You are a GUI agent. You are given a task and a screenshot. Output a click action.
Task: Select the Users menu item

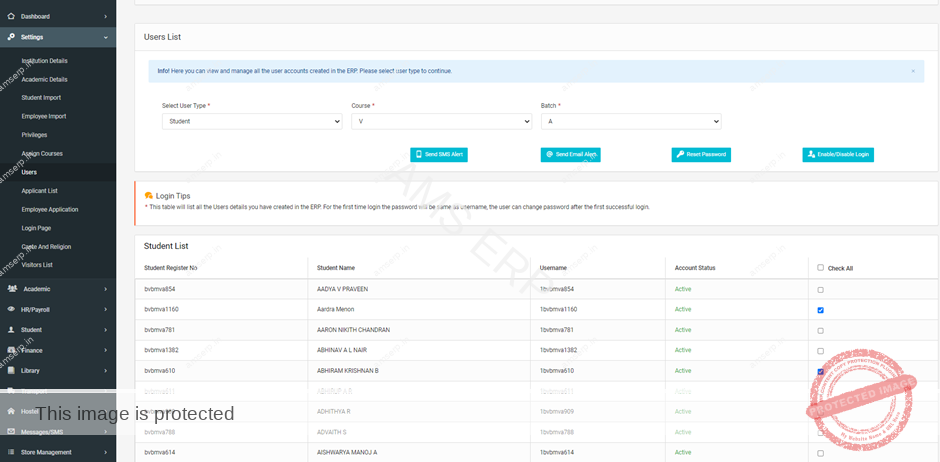29,172
